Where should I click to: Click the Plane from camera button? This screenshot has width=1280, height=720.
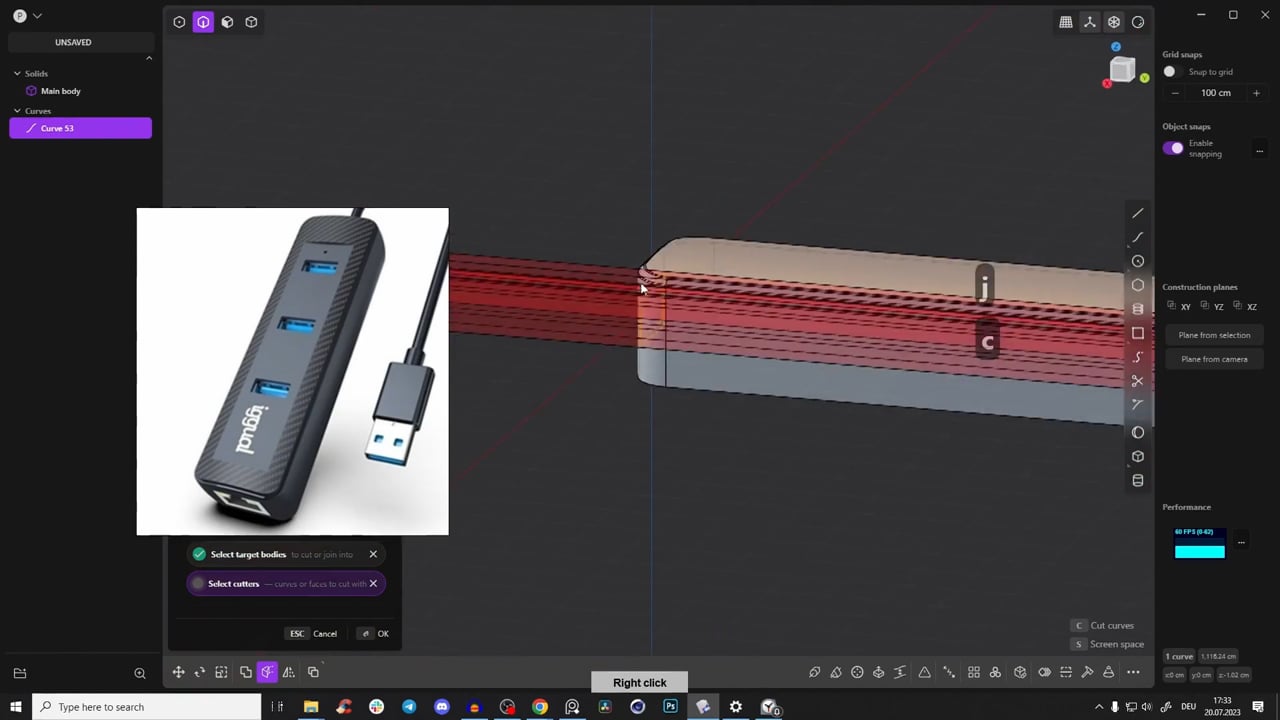[x=1214, y=358]
